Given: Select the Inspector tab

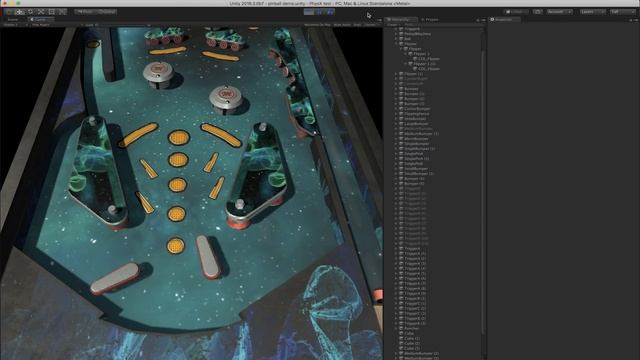Looking at the screenshot, I should pyautogui.click(x=504, y=19).
